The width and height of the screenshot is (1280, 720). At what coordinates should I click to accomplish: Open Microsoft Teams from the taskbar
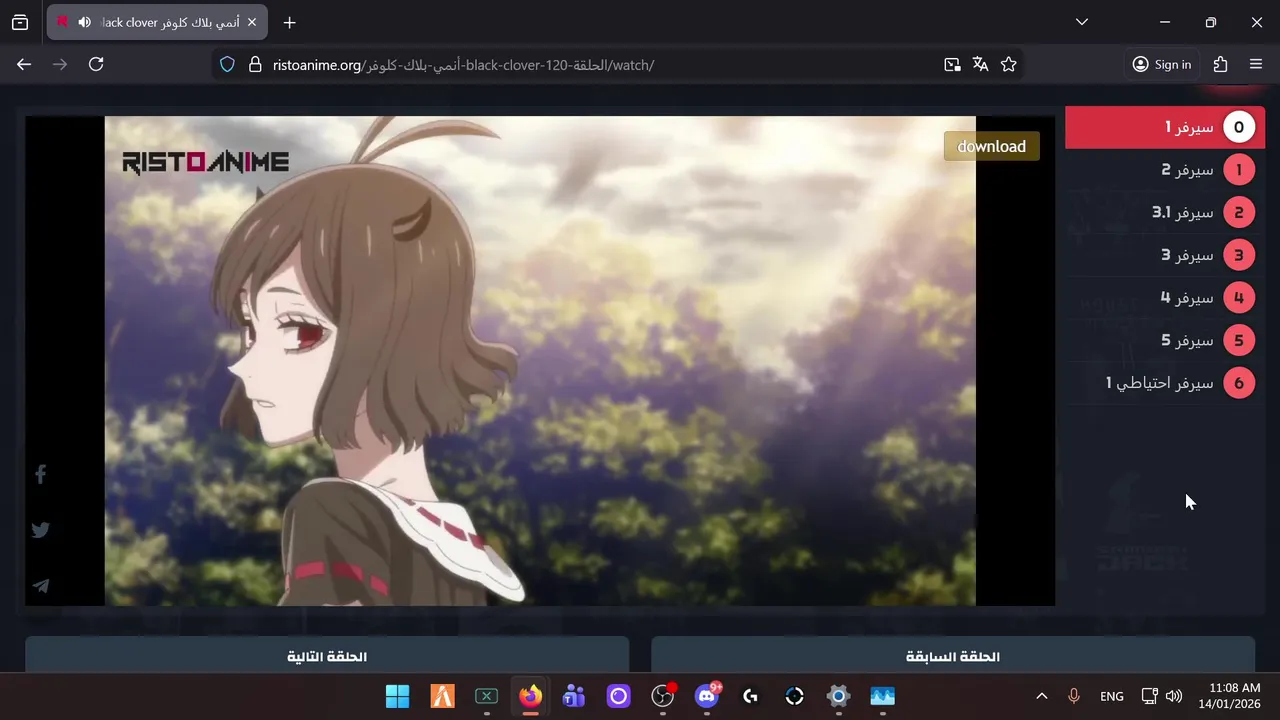[574, 696]
